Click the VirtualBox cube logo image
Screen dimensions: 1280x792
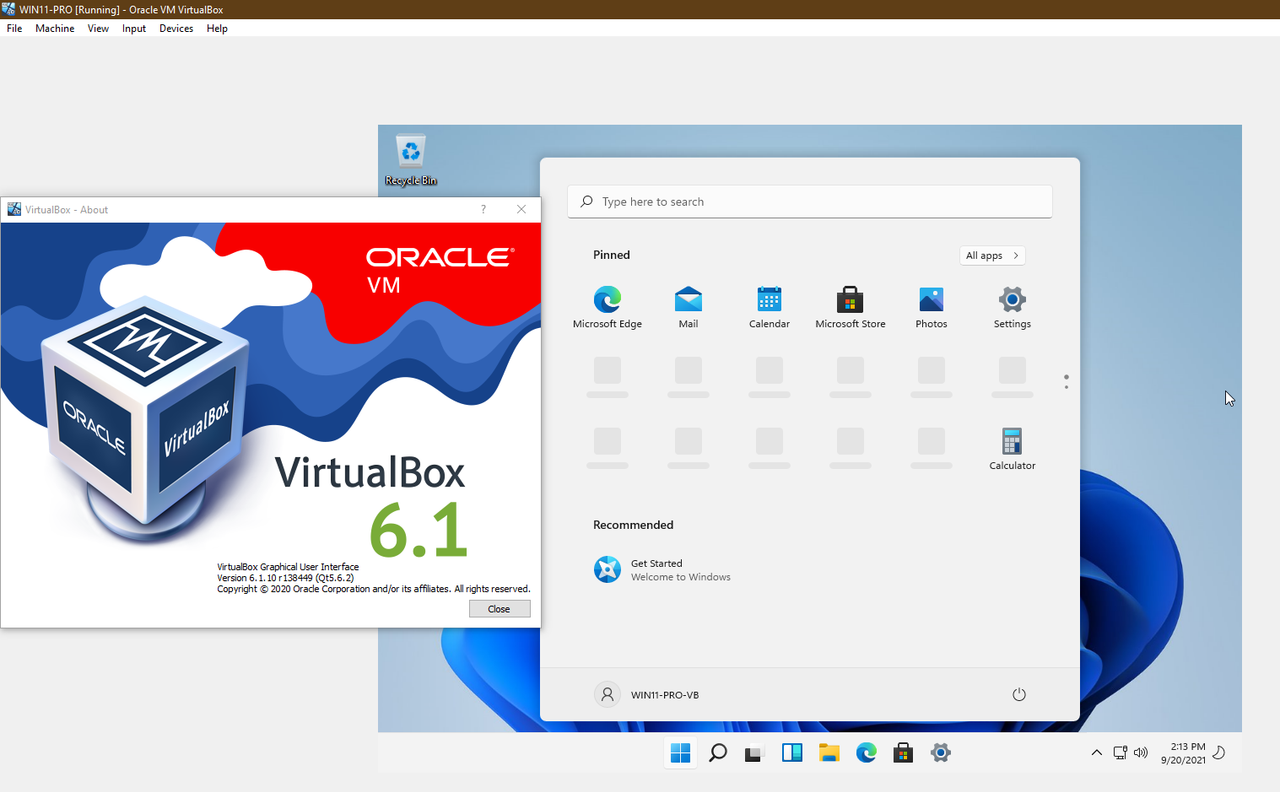[x=146, y=420]
